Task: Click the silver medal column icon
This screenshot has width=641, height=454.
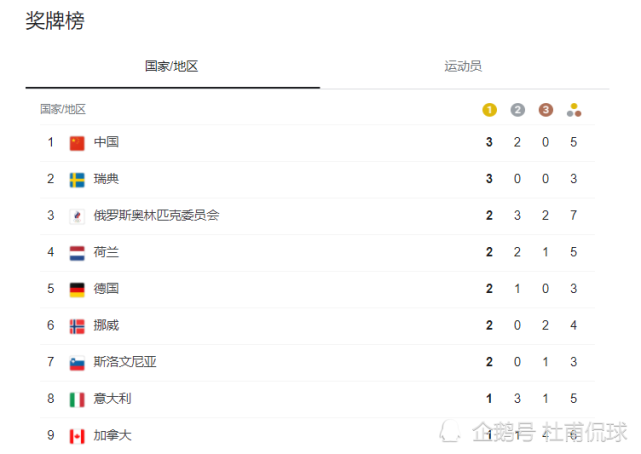Action: point(517,110)
